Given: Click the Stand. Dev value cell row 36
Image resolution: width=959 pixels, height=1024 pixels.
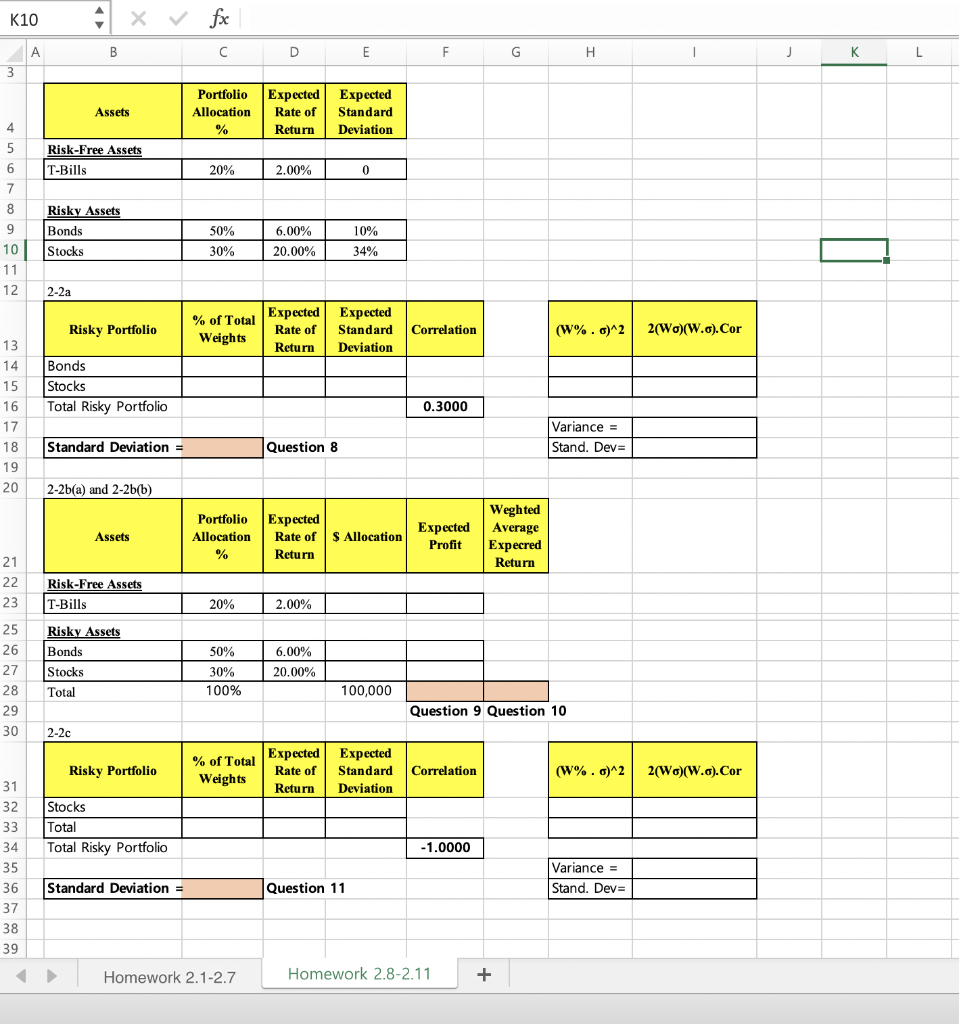Looking at the screenshot, I should point(694,888).
